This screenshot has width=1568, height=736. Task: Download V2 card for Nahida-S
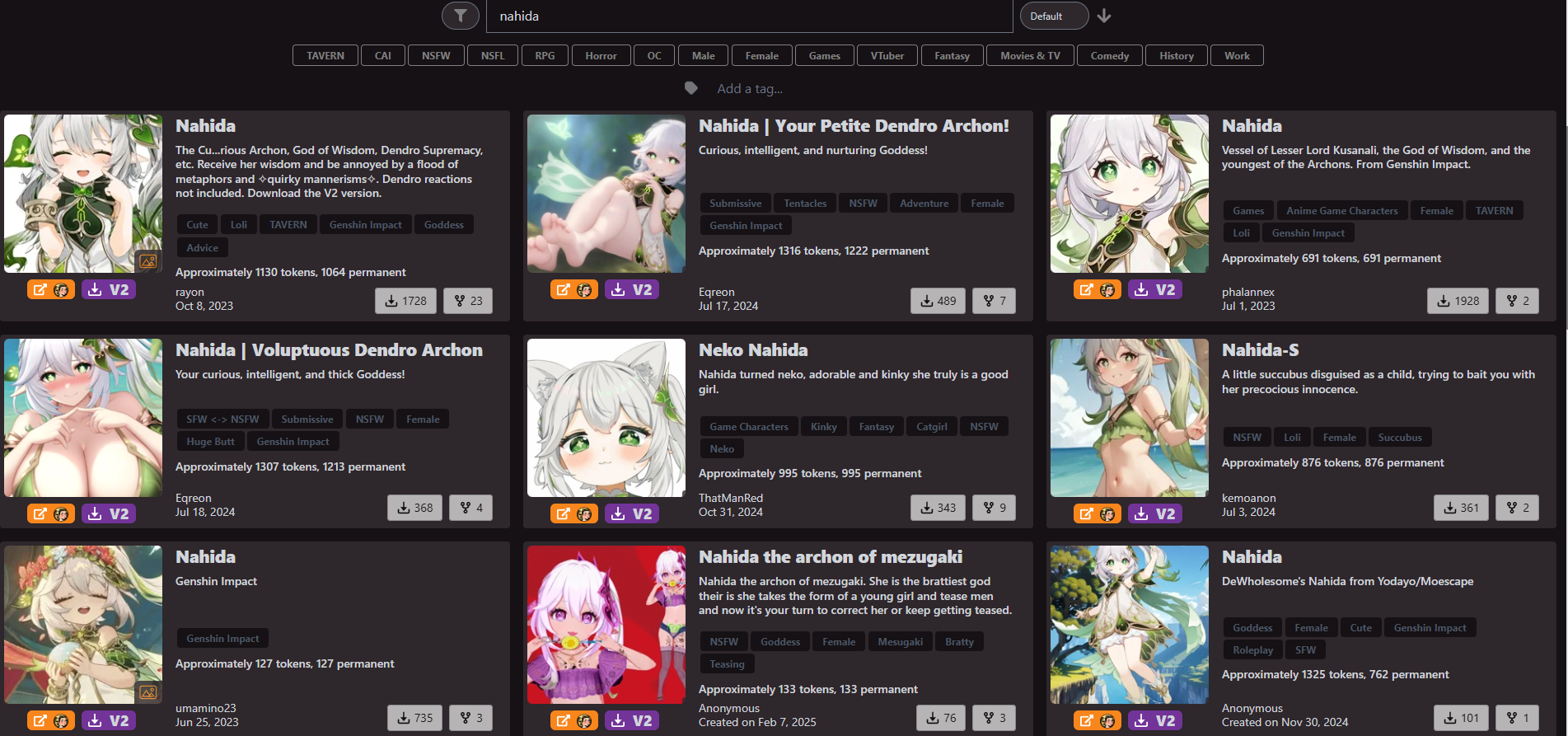(1155, 513)
